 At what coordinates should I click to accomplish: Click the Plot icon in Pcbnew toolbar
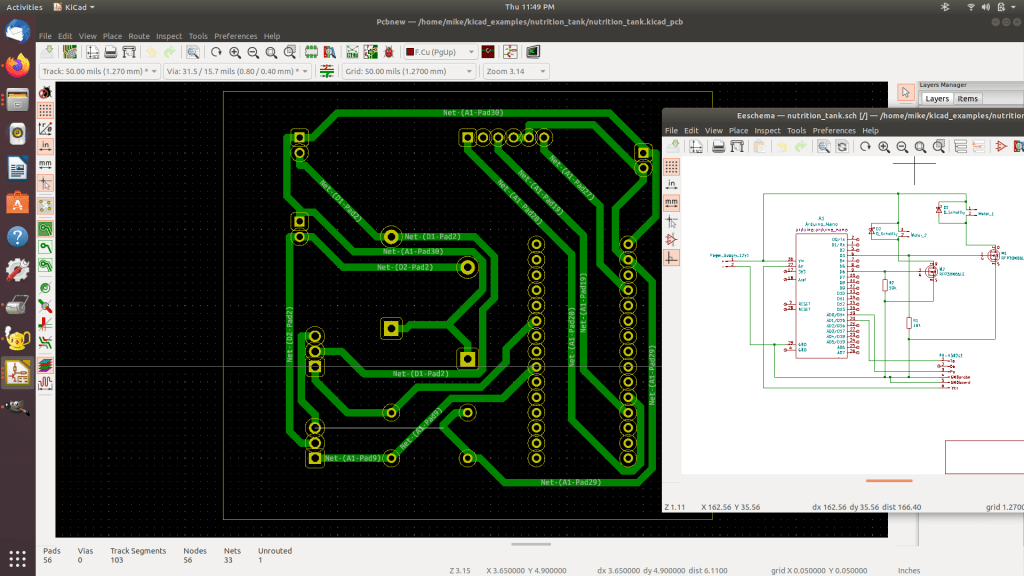(x=129, y=51)
